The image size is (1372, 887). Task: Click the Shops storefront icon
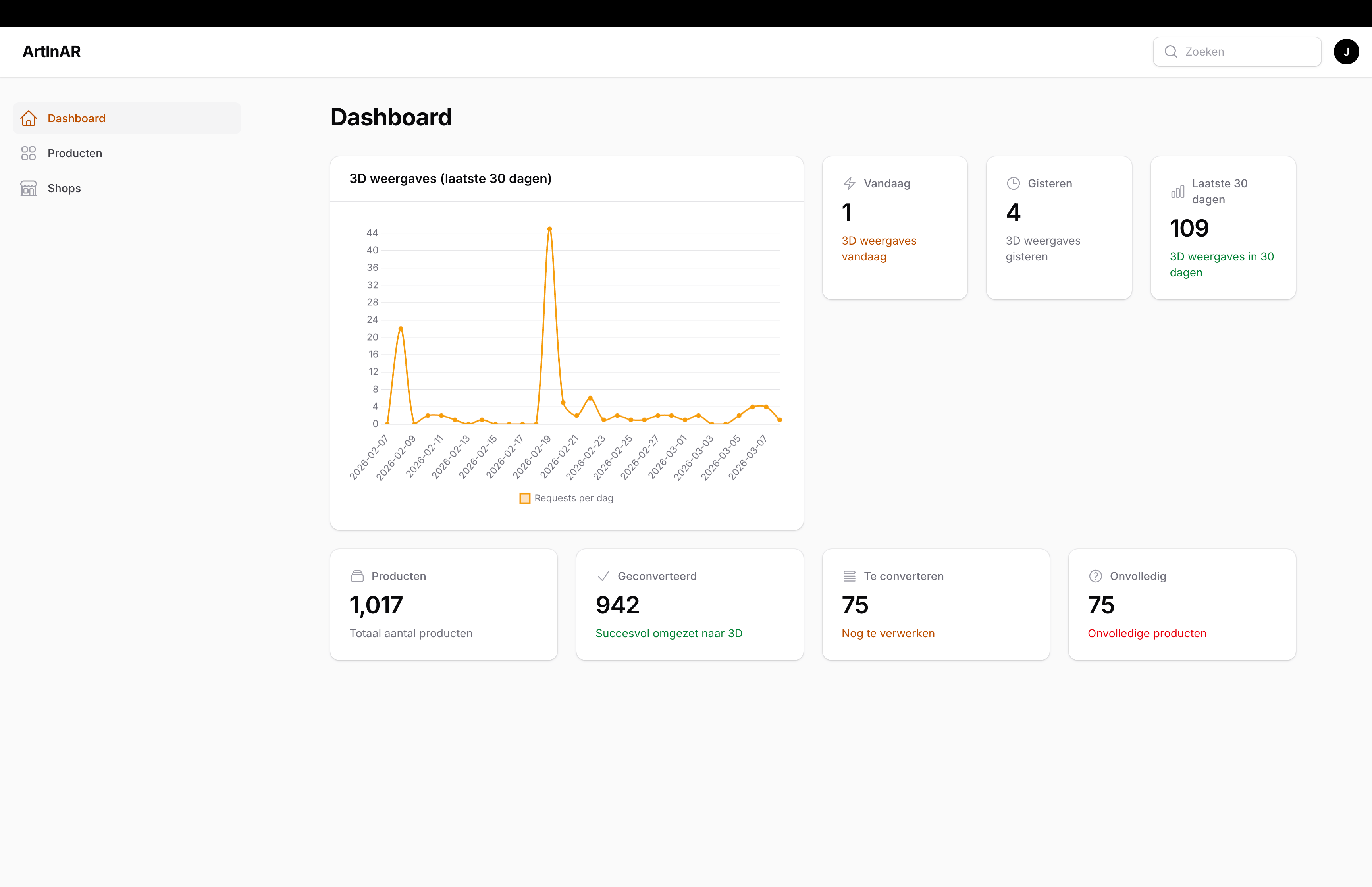tap(28, 188)
